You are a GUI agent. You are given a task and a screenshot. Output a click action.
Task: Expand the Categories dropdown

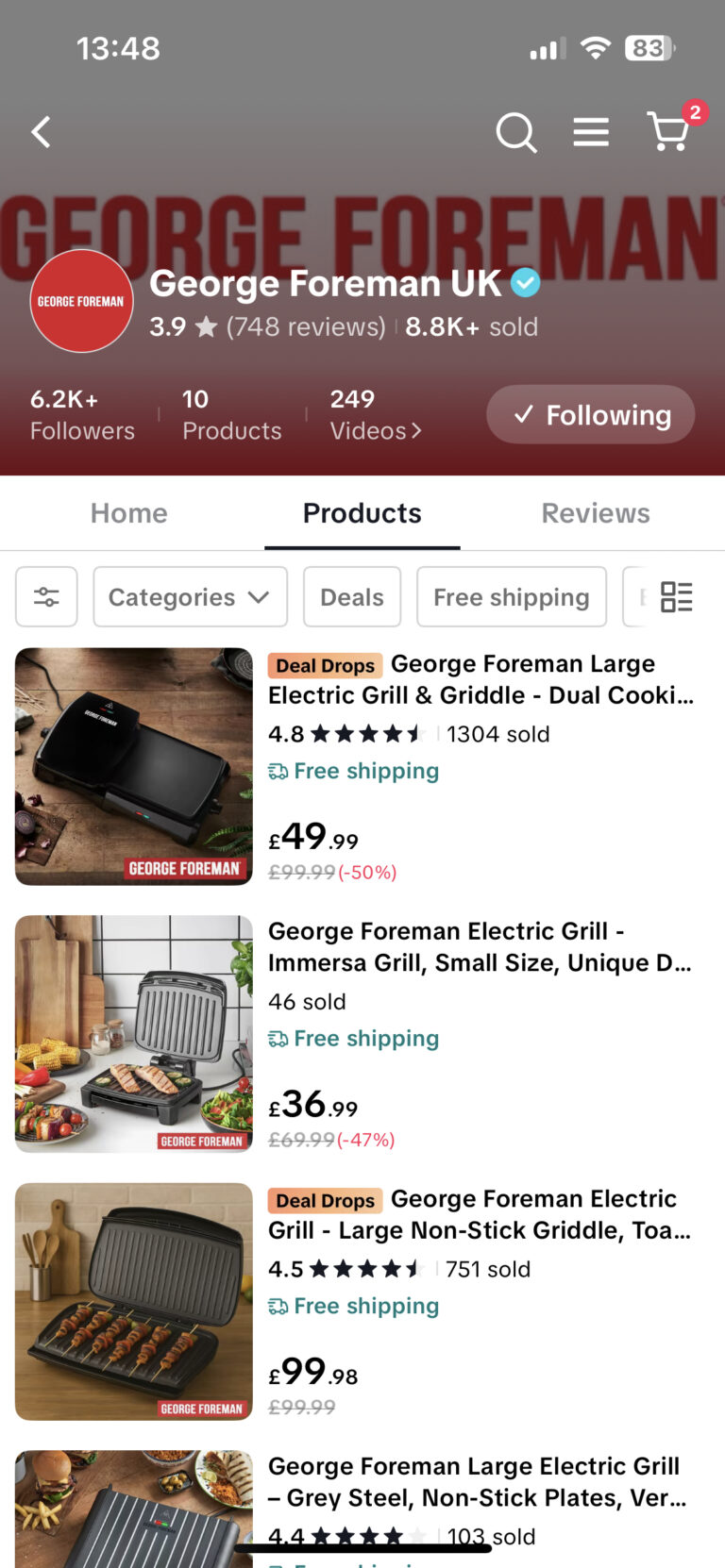[190, 596]
